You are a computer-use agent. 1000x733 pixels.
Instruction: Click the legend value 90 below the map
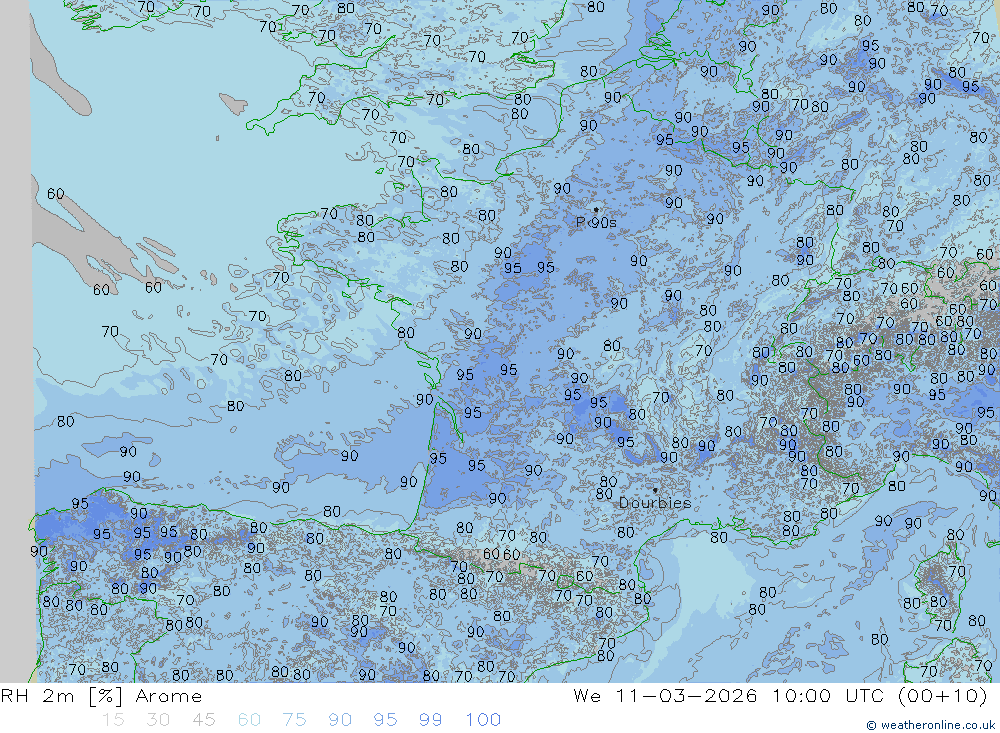click(x=340, y=720)
